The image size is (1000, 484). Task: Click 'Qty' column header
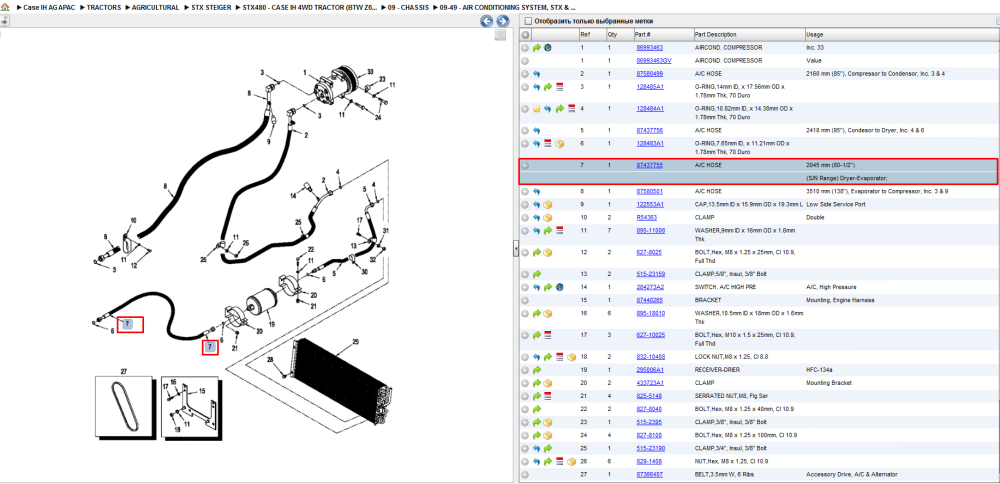pos(612,34)
